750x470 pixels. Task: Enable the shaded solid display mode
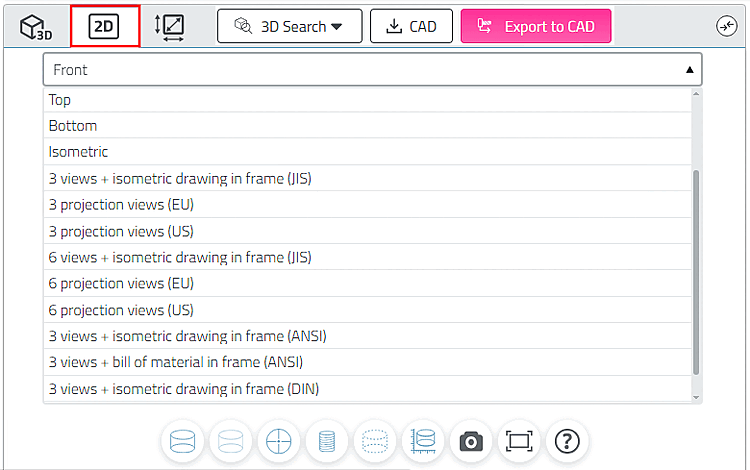point(182,441)
